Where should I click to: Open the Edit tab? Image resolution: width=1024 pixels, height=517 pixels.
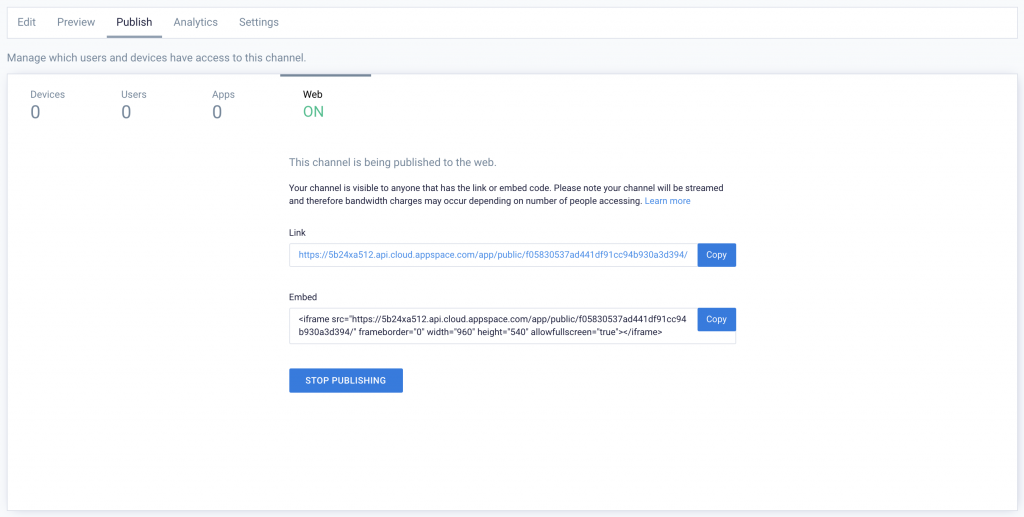26,22
